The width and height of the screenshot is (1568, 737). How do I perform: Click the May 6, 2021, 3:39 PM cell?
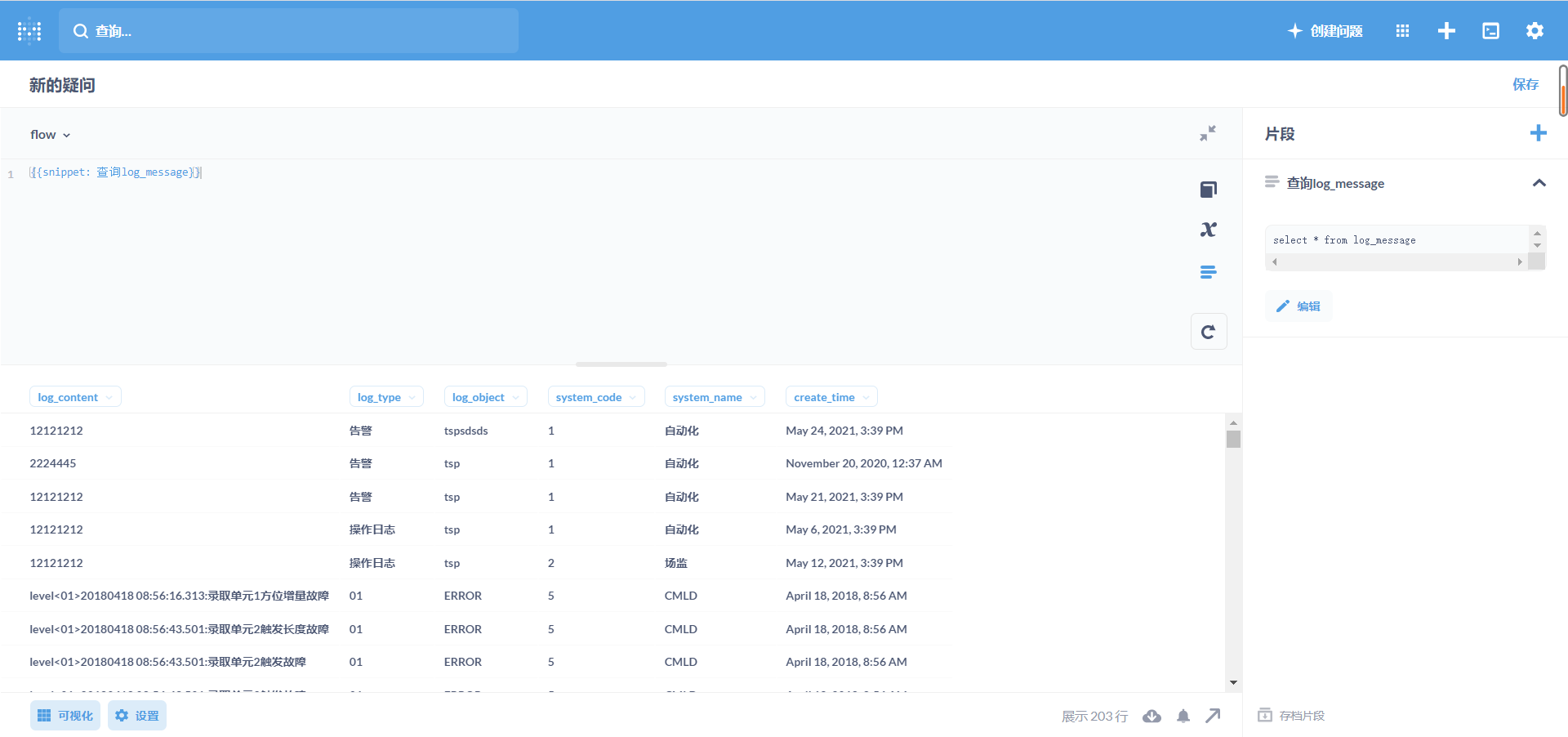(x=841, y=529)
